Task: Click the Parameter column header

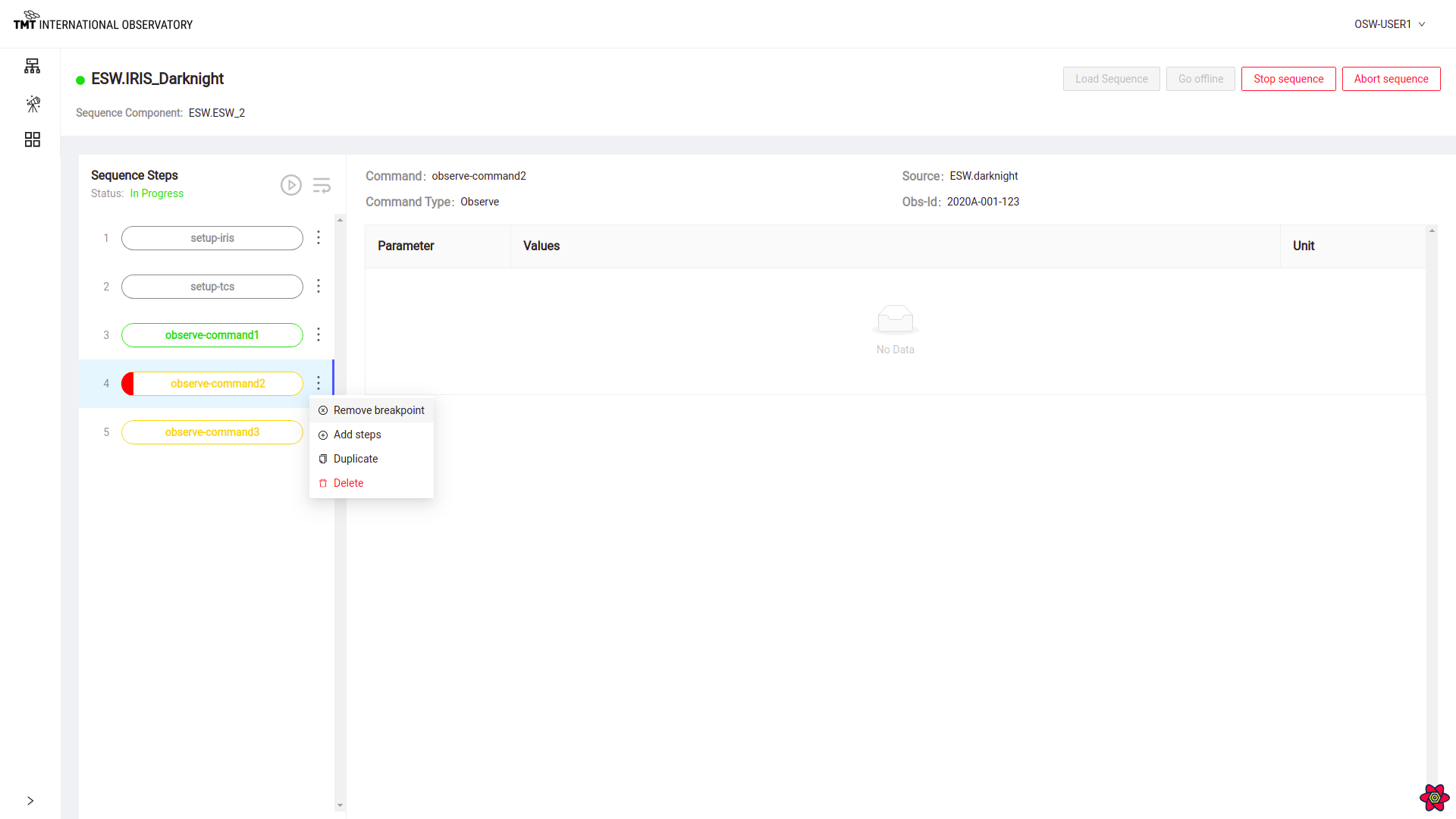Action: (x=438, y=246)
